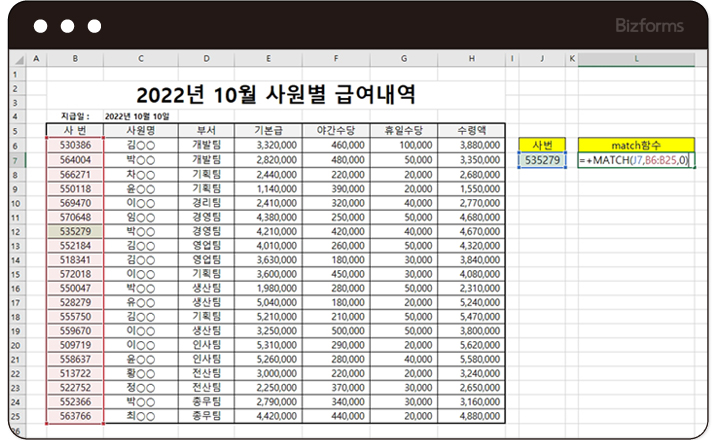Click the 수령액 column header cell
Screen dimensions: 715x440
coord(471,130)
